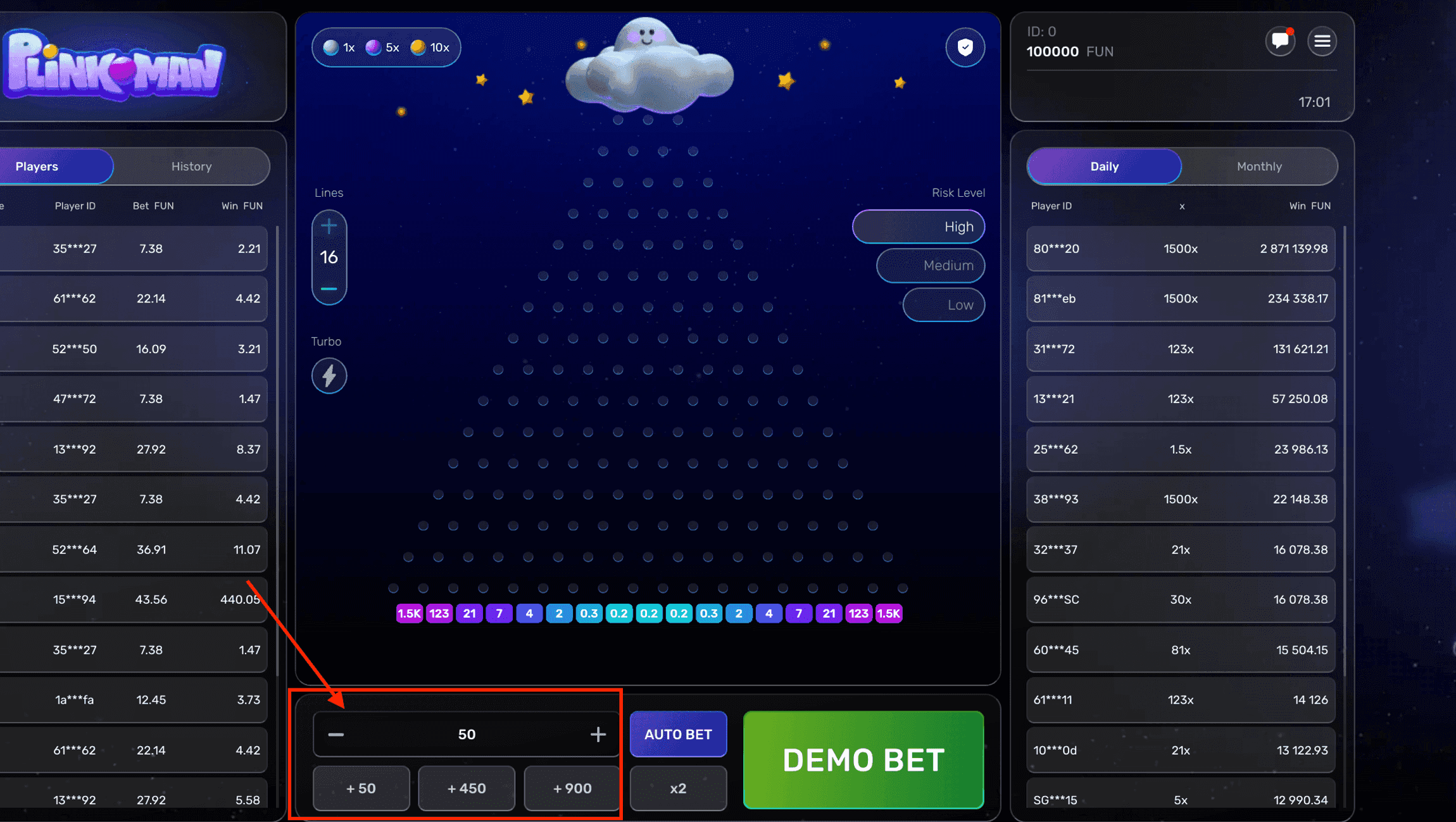This screenshot has width=1456, height=822.
Task: Open the AUTO BET option
Action: 678,734
